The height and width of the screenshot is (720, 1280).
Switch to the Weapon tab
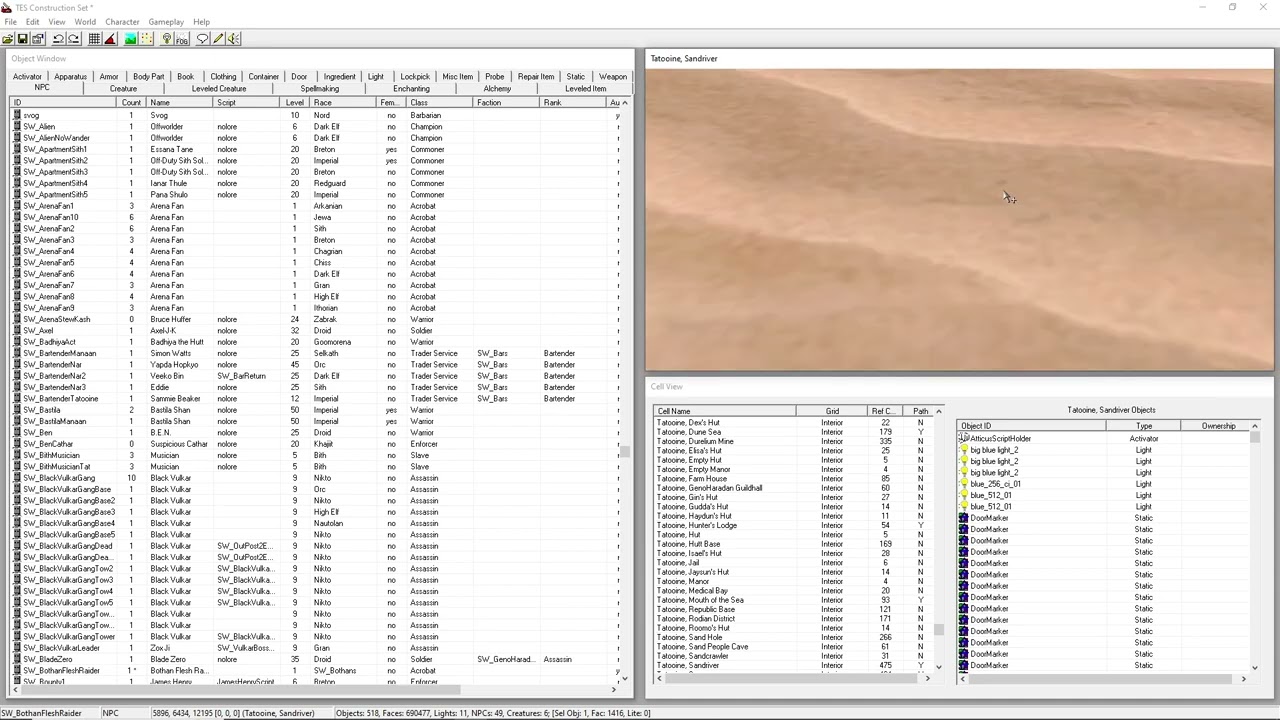pyautogui.click(x=613, y=77)
